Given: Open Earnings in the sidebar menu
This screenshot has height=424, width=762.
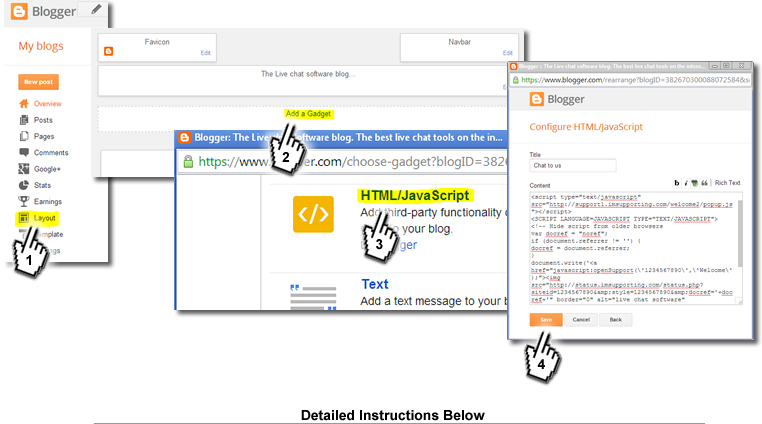Looking at the screenshot, I should [x=48, y=201].
